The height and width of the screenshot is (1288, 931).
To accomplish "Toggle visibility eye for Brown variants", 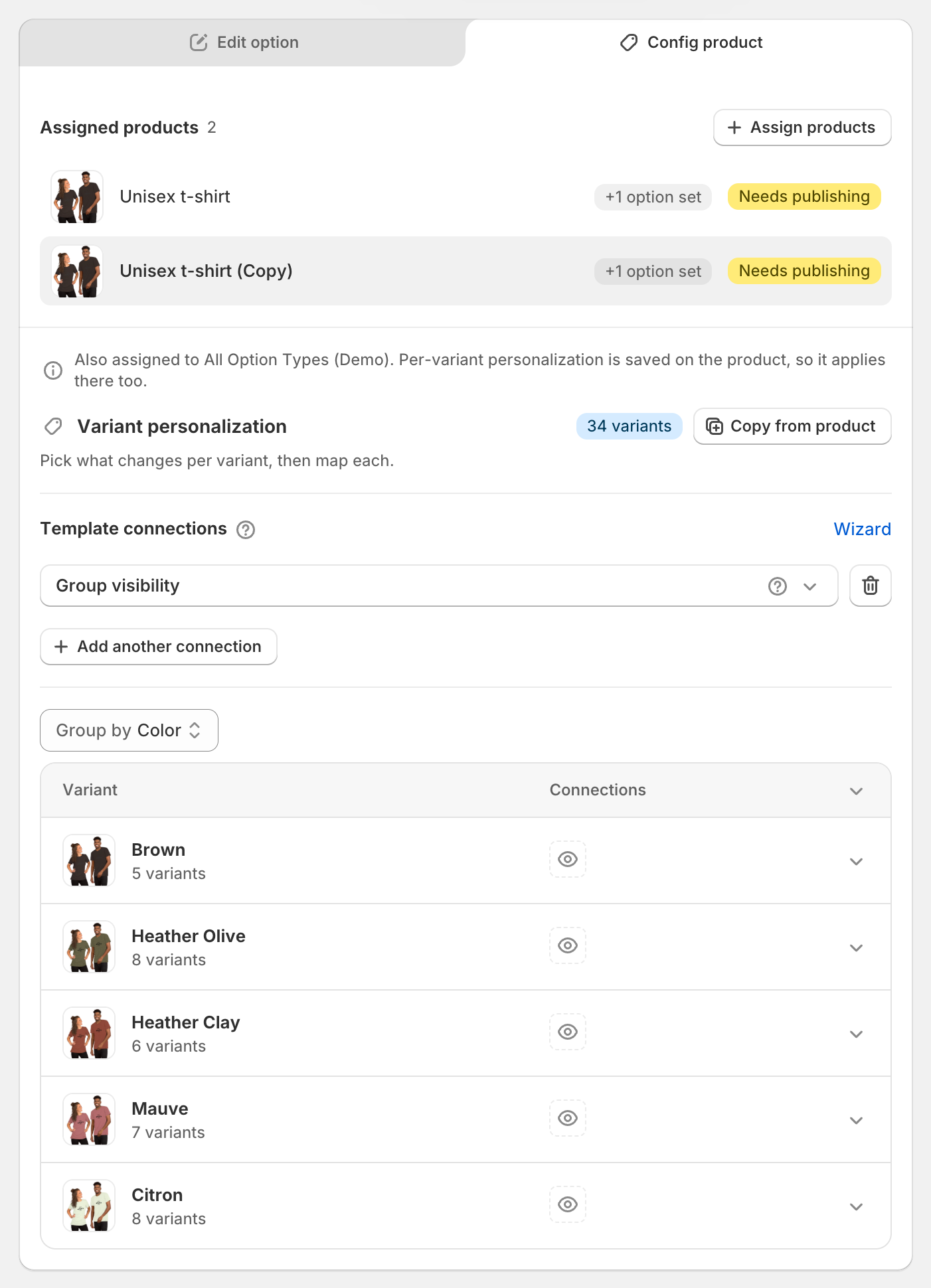I will [568, 859].
